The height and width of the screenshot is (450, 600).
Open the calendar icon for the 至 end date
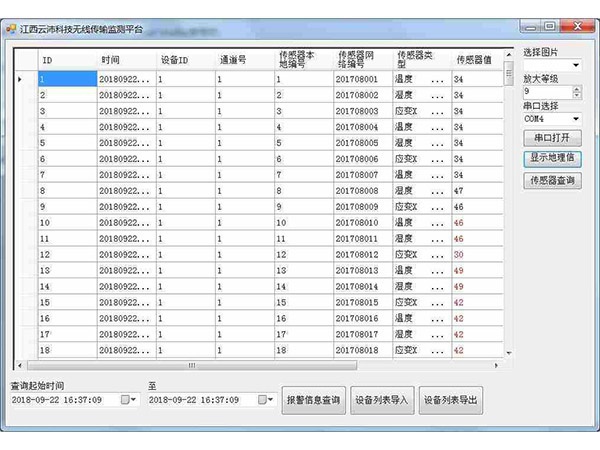[x=264, y=400]
